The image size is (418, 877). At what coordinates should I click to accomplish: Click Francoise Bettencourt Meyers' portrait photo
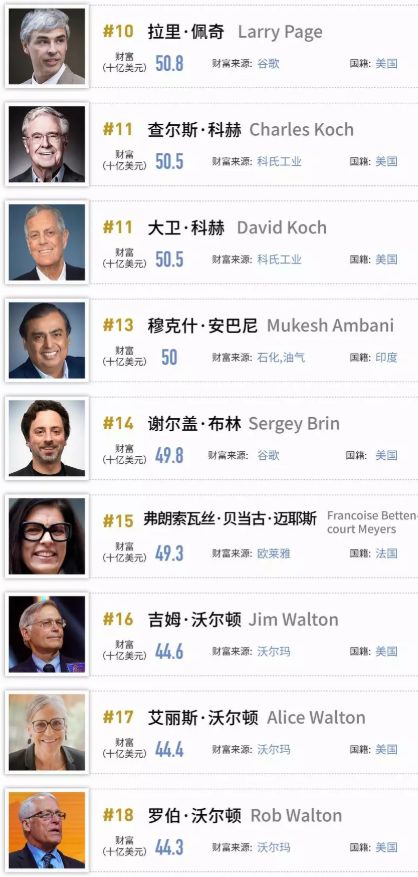click(47, 536)
